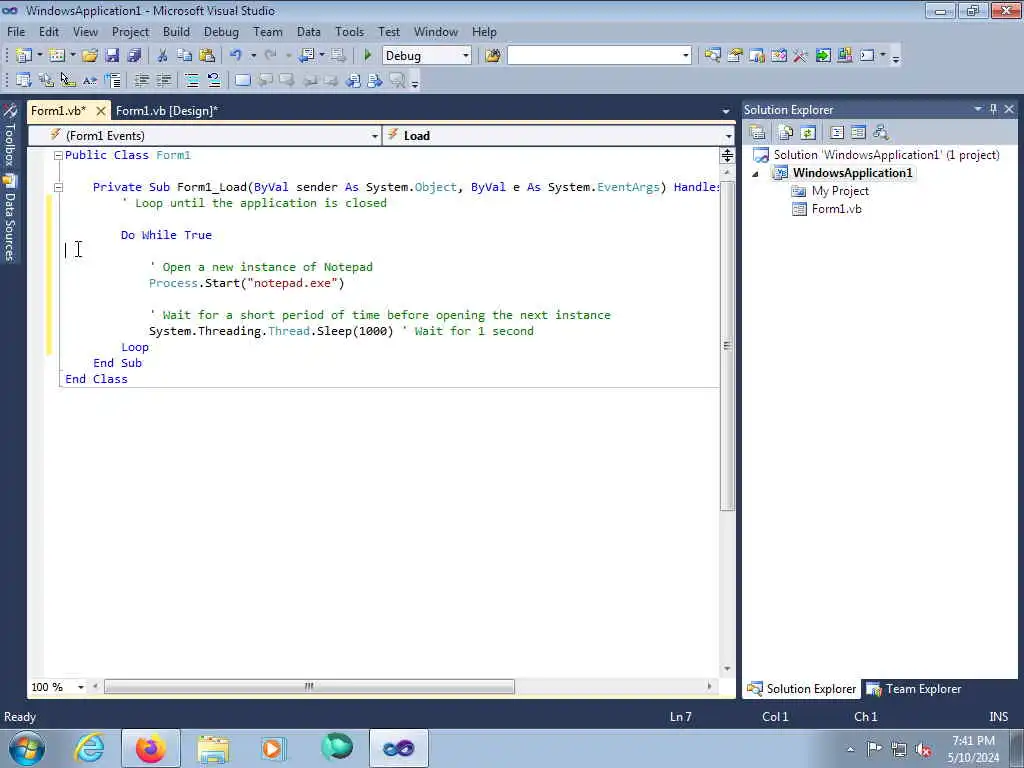
Task: Start debugging with the green play arrow
Action: [368, 56]
